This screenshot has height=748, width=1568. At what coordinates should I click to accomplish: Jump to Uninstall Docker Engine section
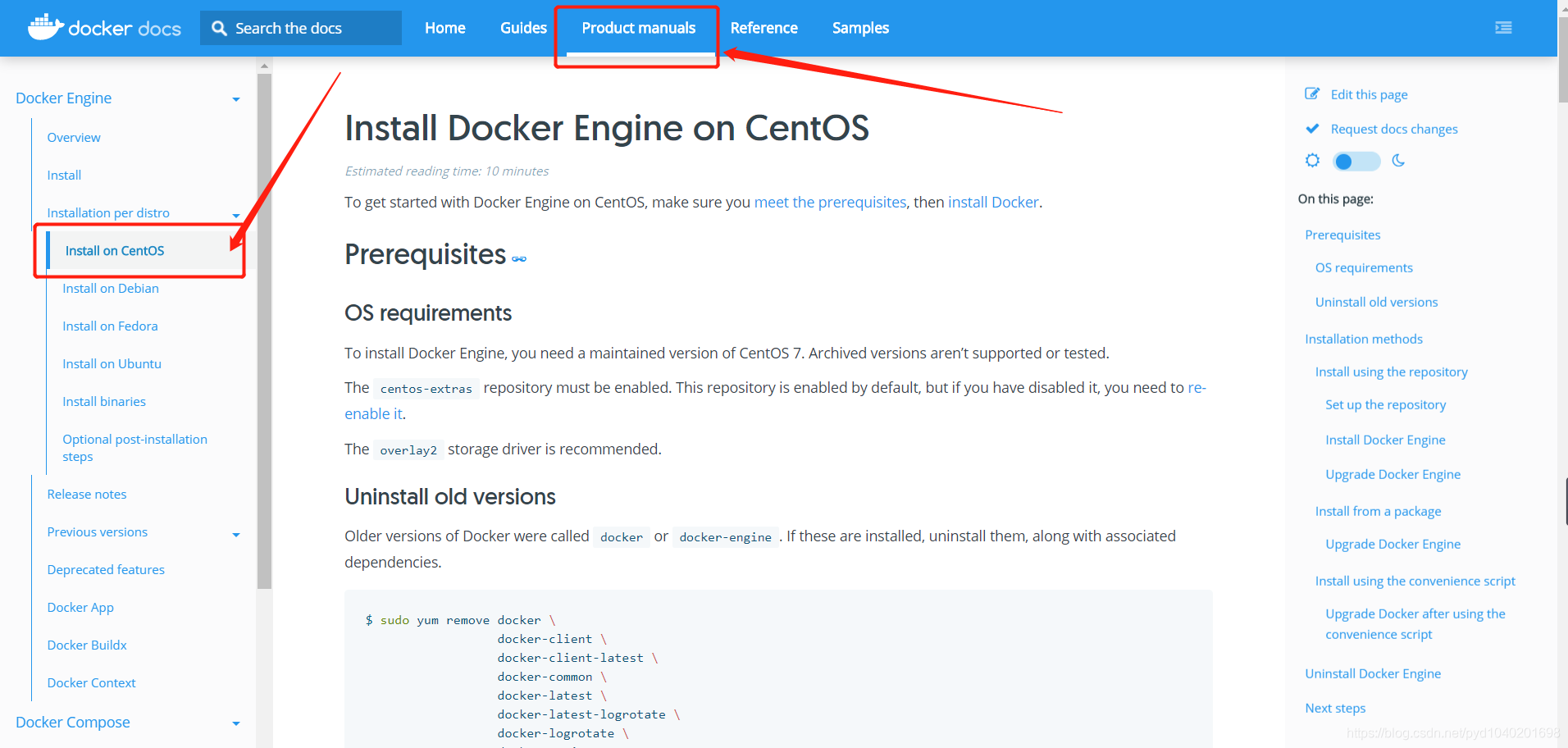[x=1373, y=673]
